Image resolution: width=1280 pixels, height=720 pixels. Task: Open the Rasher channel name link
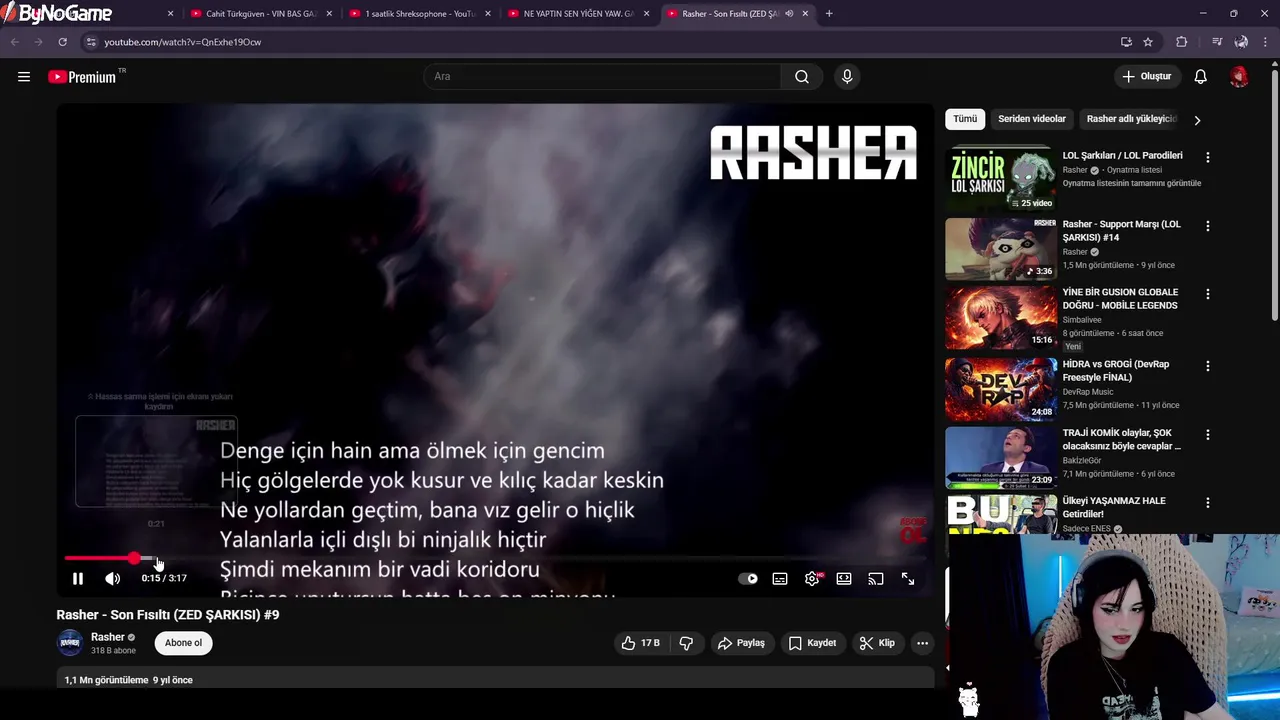tap(108, 637)
